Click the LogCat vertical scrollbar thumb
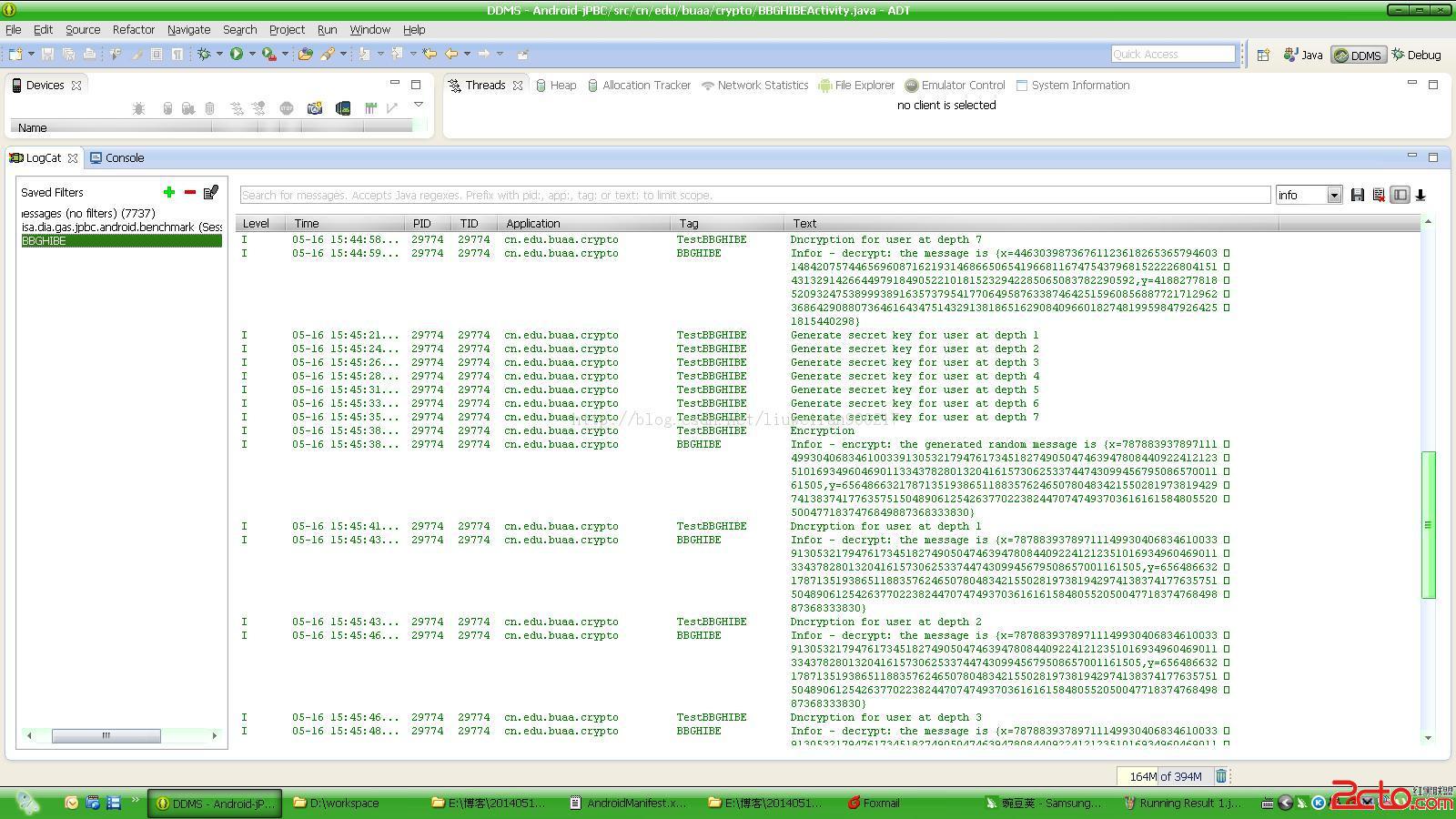The image size is (1456, 819). pyautogui.click(x=1428, y=524)
